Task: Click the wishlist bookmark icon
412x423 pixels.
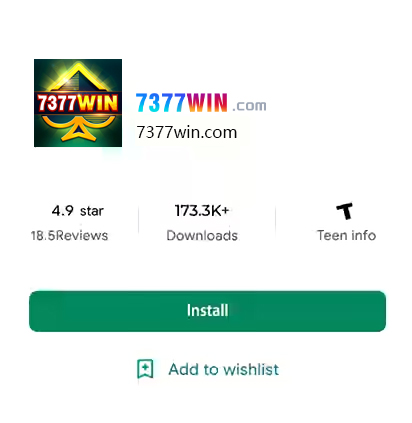Action: 145,369
